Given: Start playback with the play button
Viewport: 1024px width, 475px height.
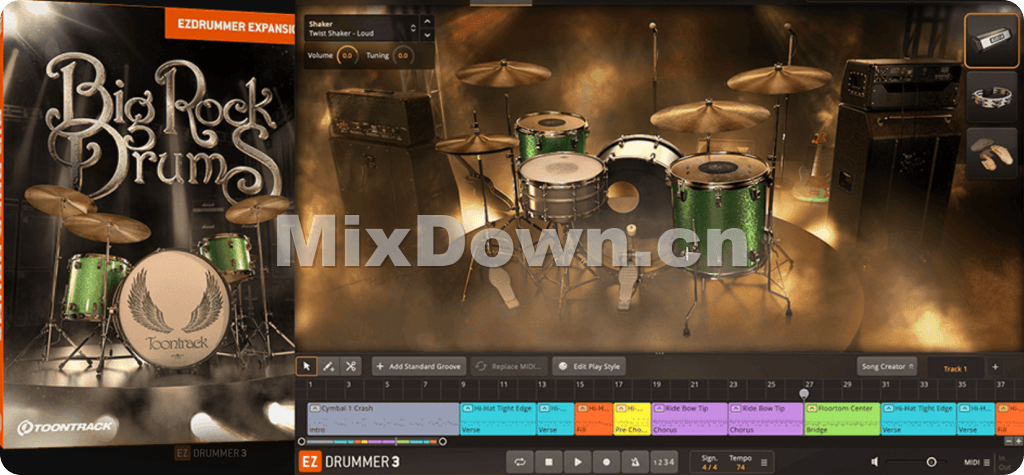Looking at the screenshot, I should click(577, 462).
